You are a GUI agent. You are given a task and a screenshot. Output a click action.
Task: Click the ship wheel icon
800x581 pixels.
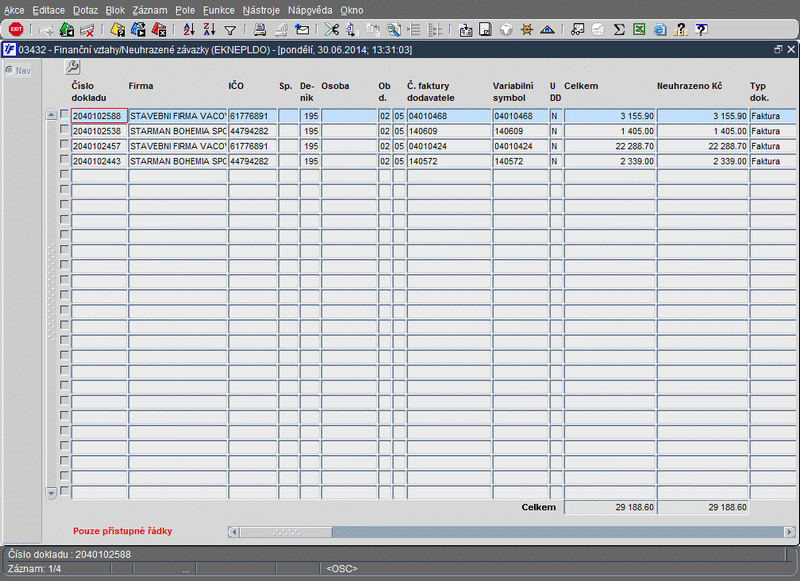[x=527, y=30]
